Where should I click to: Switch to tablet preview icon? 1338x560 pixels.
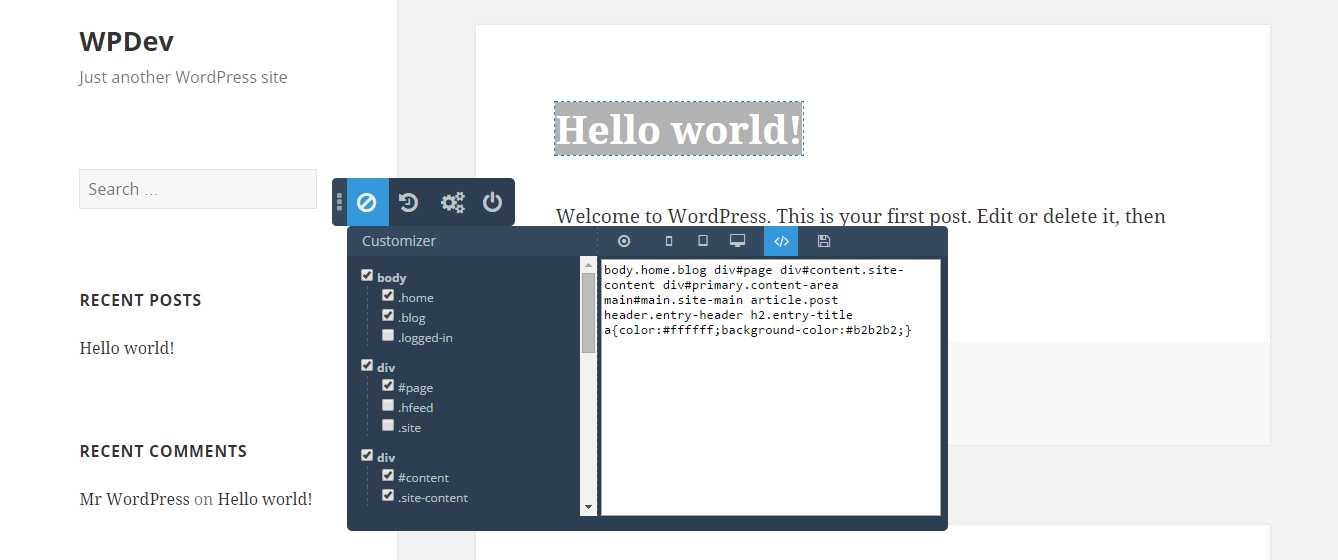click(703, 241)
